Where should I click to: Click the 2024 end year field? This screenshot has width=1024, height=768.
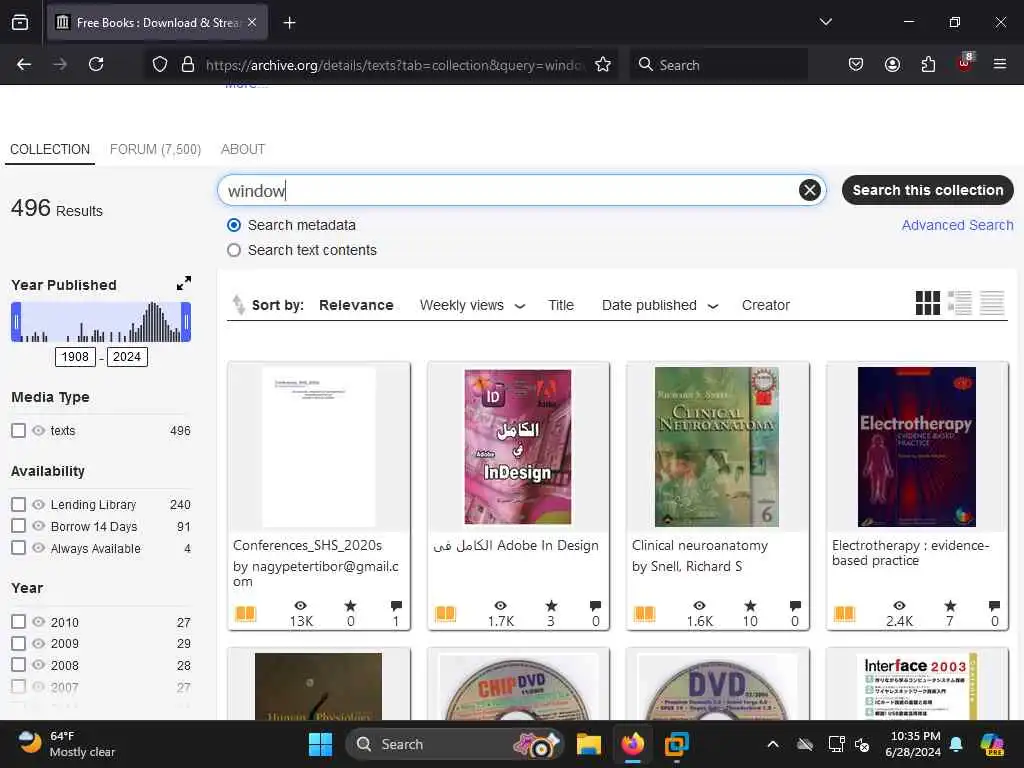pyautogui.click(x=127, y=357)
